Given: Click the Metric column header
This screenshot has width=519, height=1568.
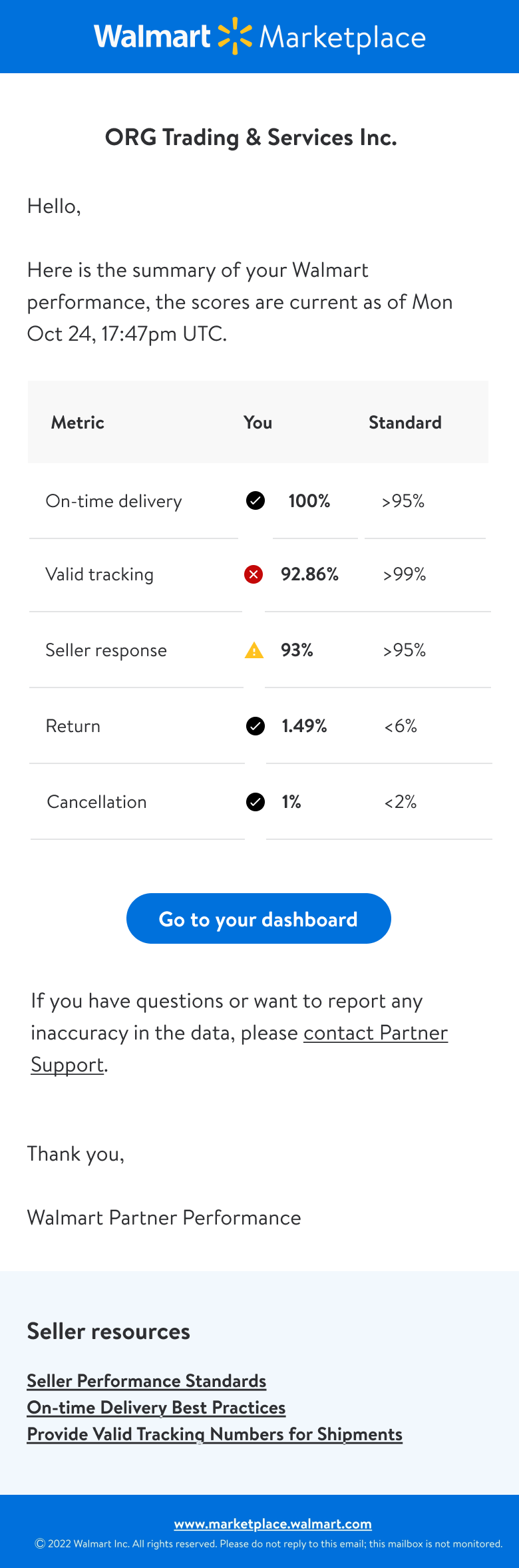Looking at the screenshot, I should (78, 423).
